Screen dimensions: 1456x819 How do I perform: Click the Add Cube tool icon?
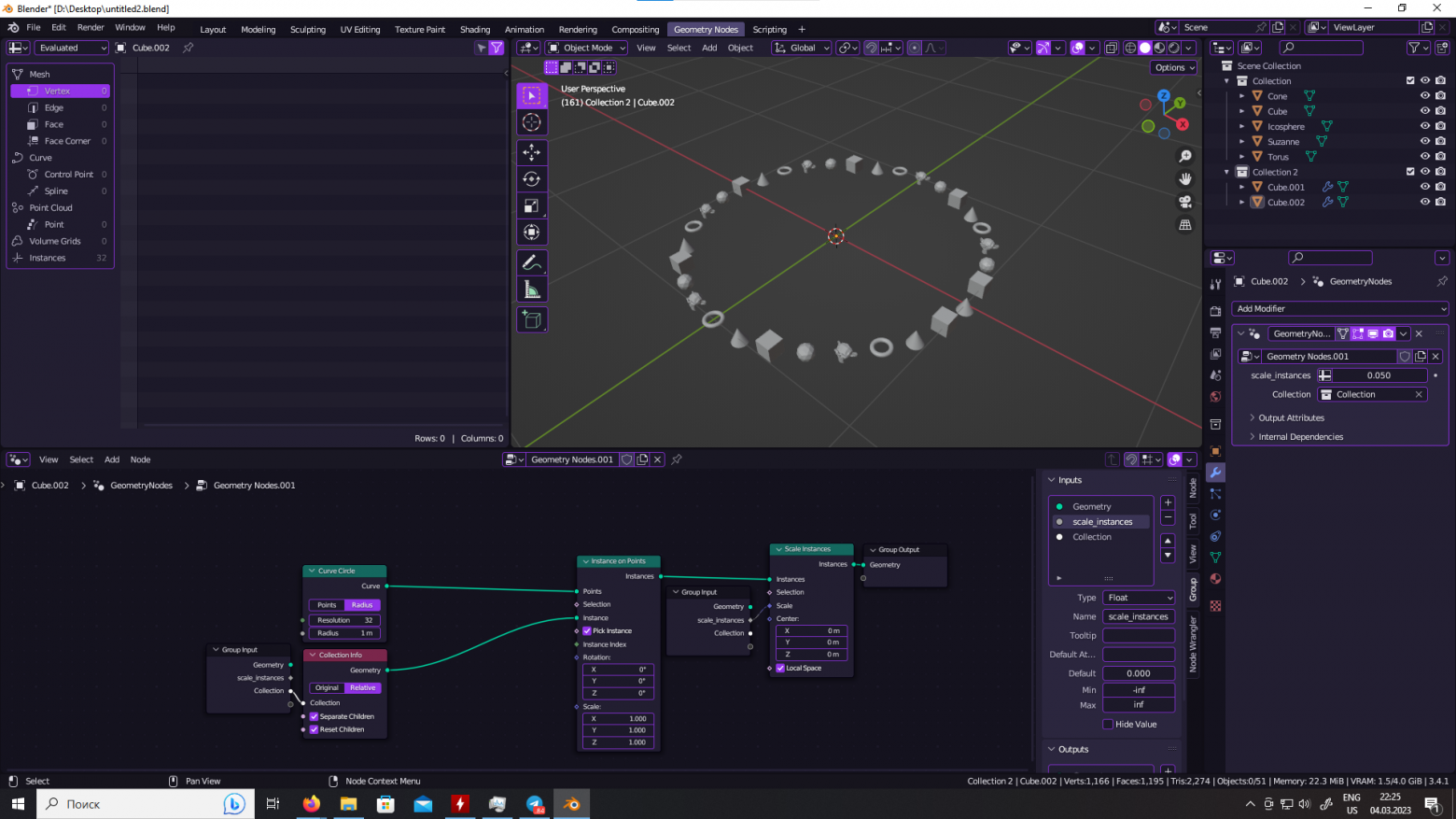[x=532, y=320]
